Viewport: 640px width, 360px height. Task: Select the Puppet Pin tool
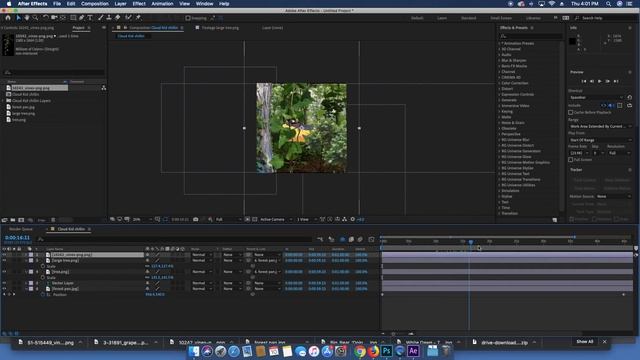tap(138, 18)
